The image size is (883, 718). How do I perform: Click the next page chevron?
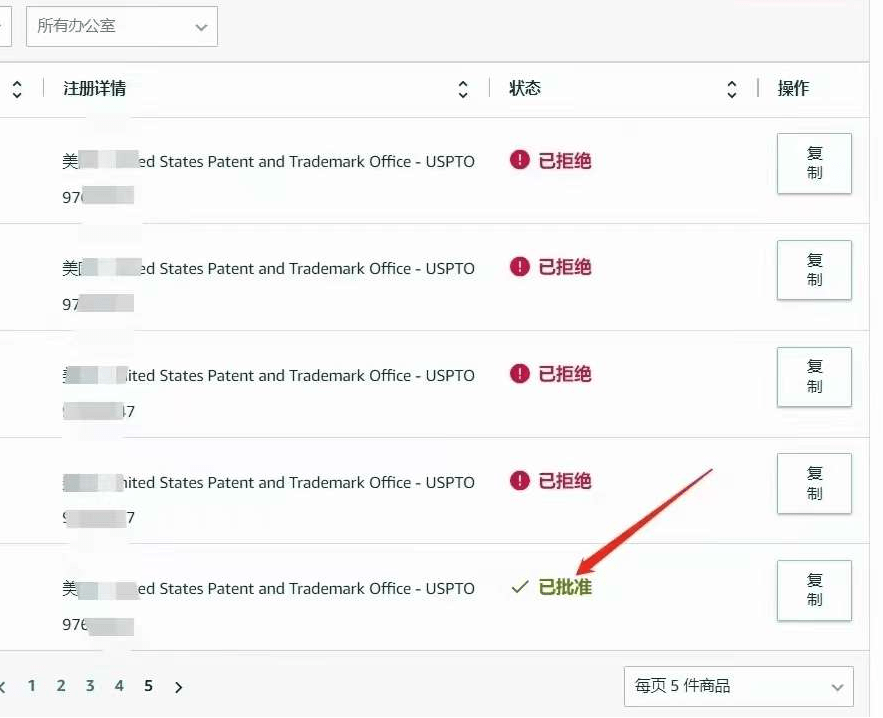point(179,687)
